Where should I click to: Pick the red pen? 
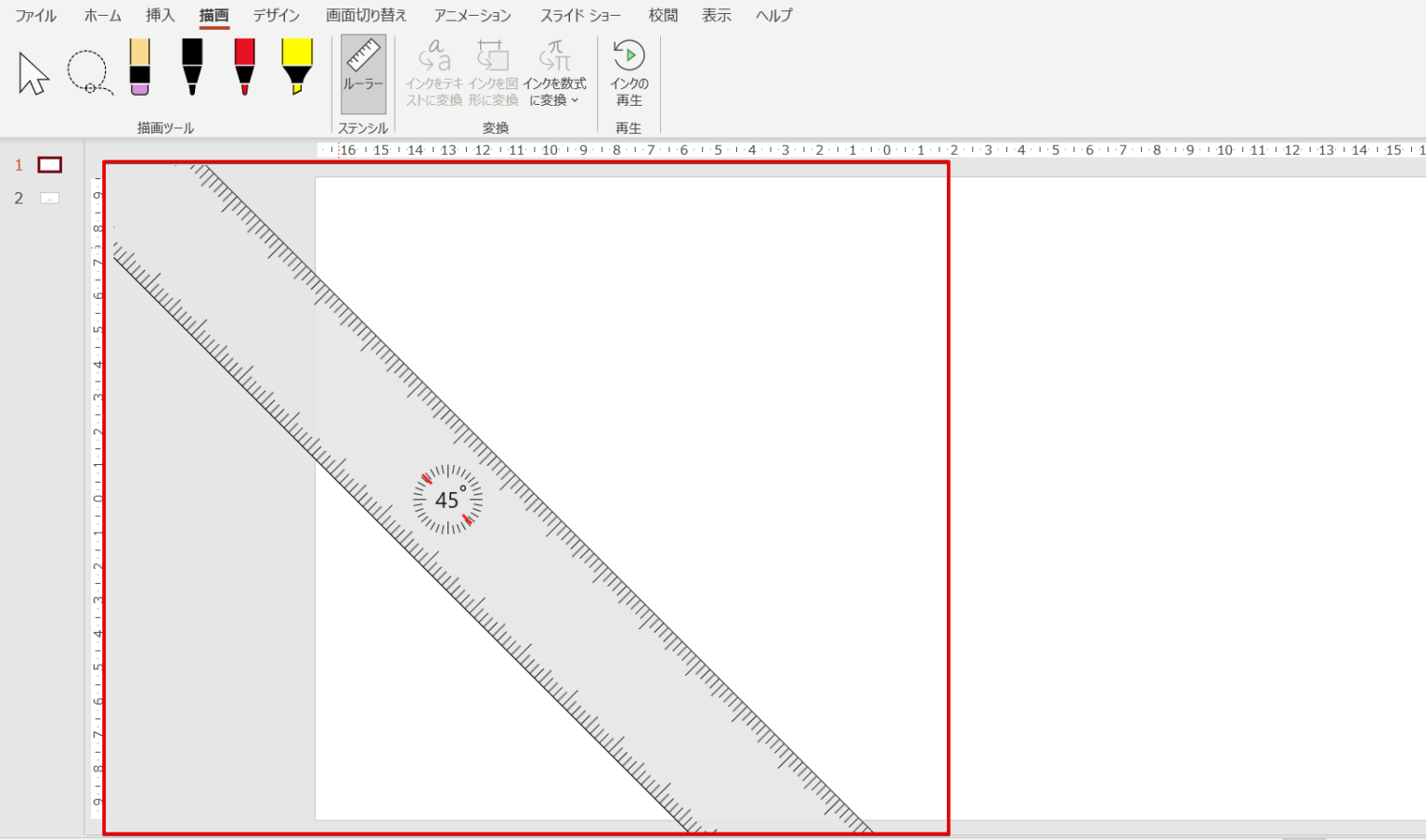coord(244,67)
